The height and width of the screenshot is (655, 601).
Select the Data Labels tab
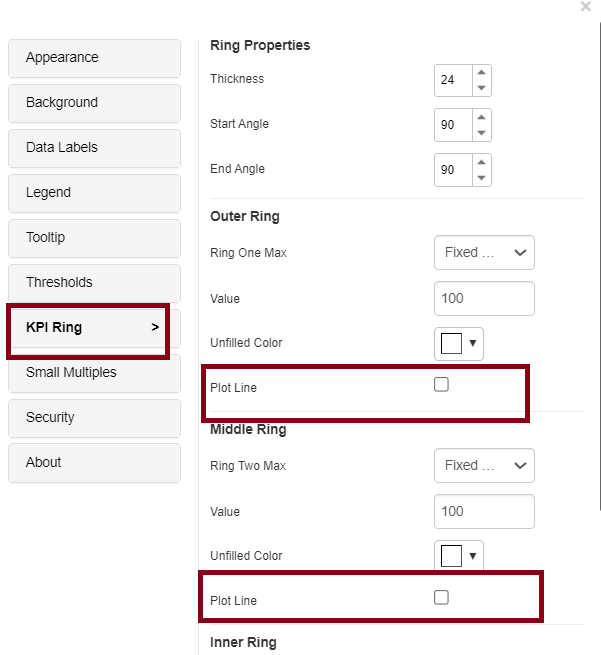pyautogui.click(x=94, y=148)
